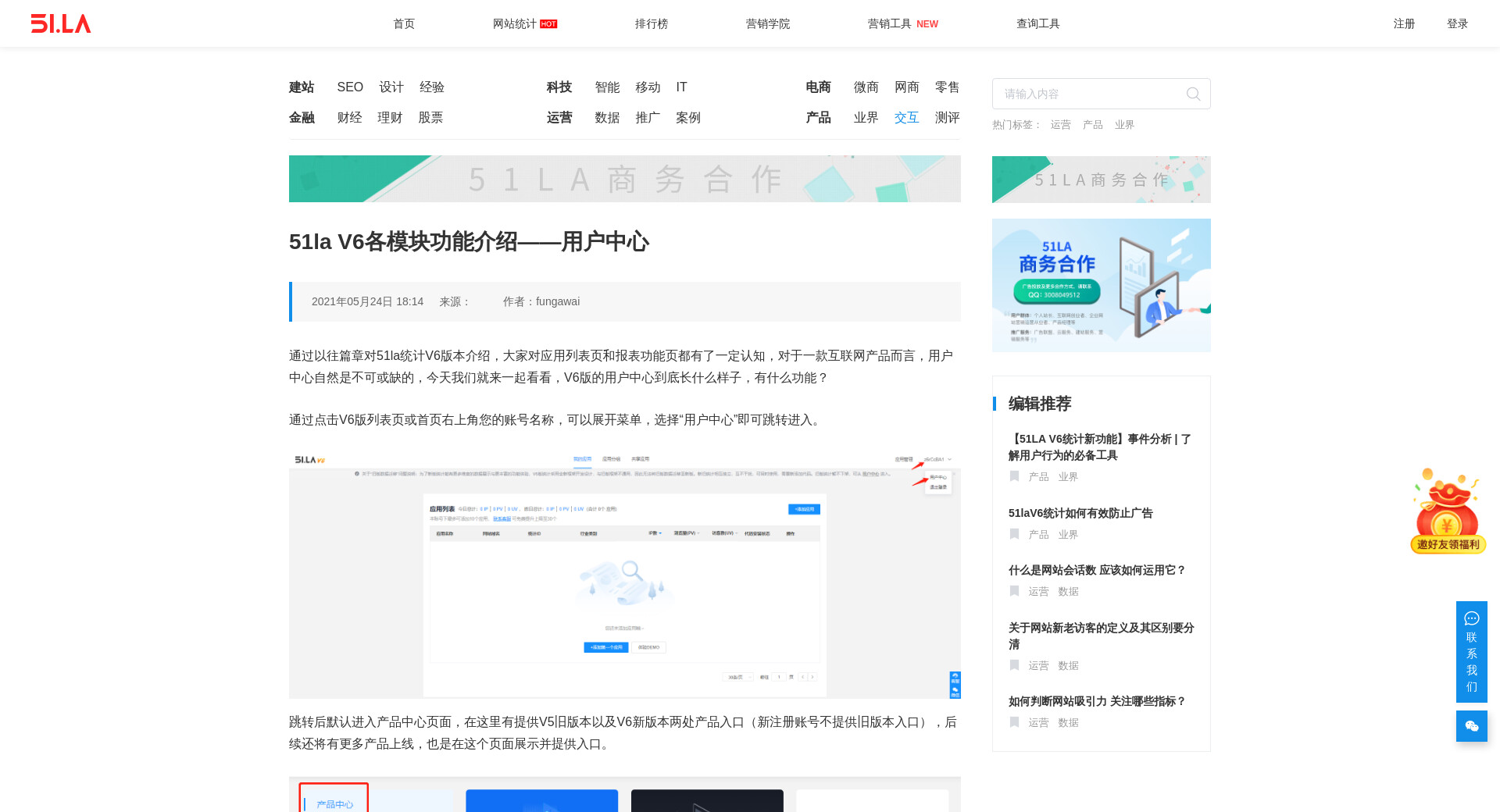Viewport: 1500px width, 812px height.
Task: Click the NEW badge beside 营销工具
Action: click(x=927, y=24)
